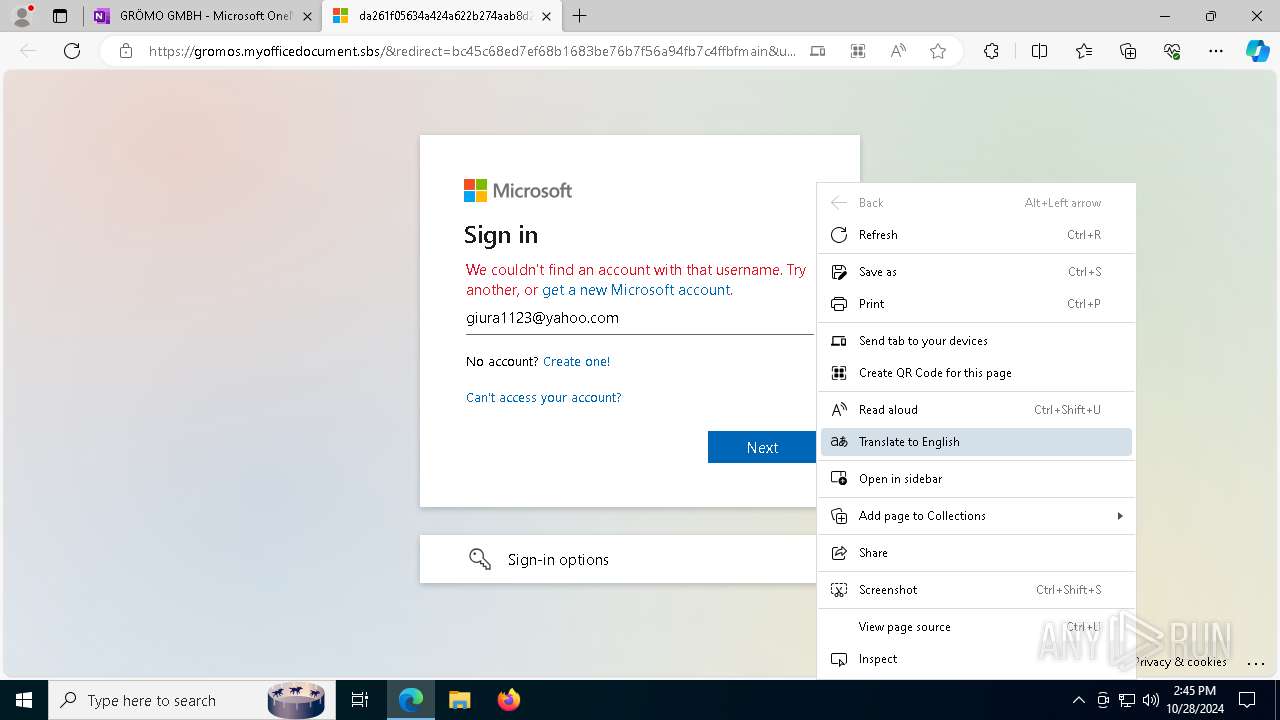The height and width of the screenshot is (720, 1280).
Task: Click Microsoft Edge taskbar icon
Action: [411, 700]
